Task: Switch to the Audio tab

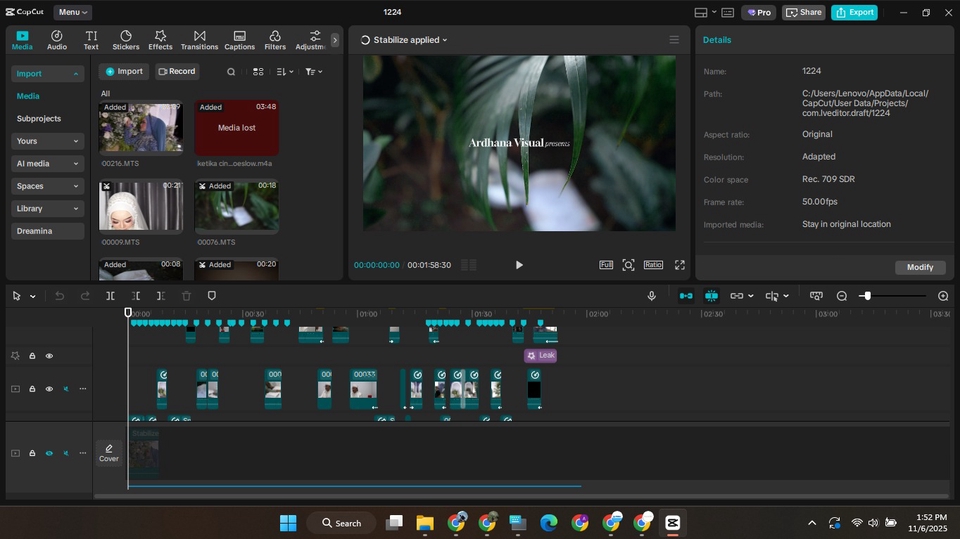Action: (x=57, y=39)
